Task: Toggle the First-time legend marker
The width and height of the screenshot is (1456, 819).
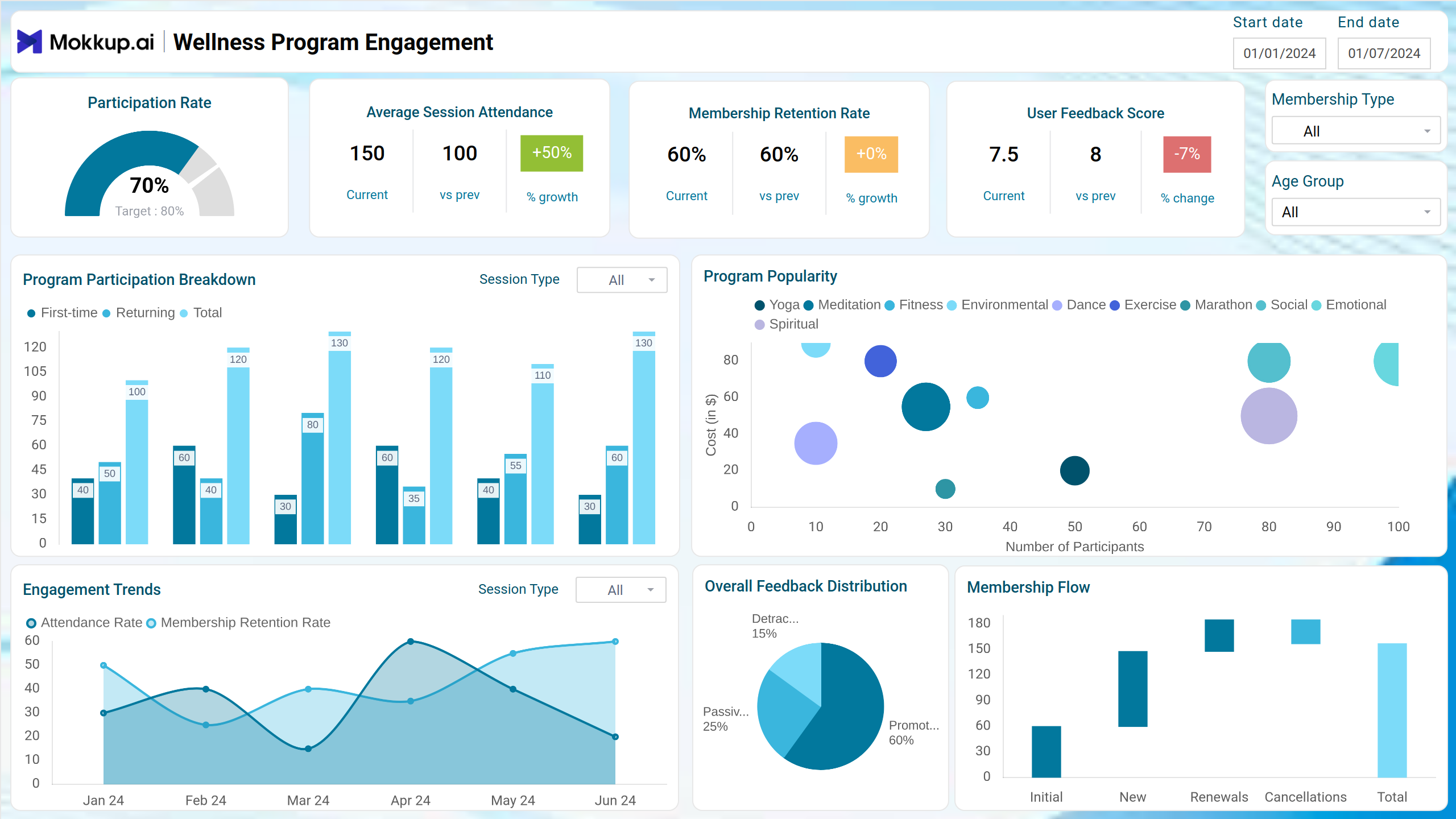Action: 31,313
